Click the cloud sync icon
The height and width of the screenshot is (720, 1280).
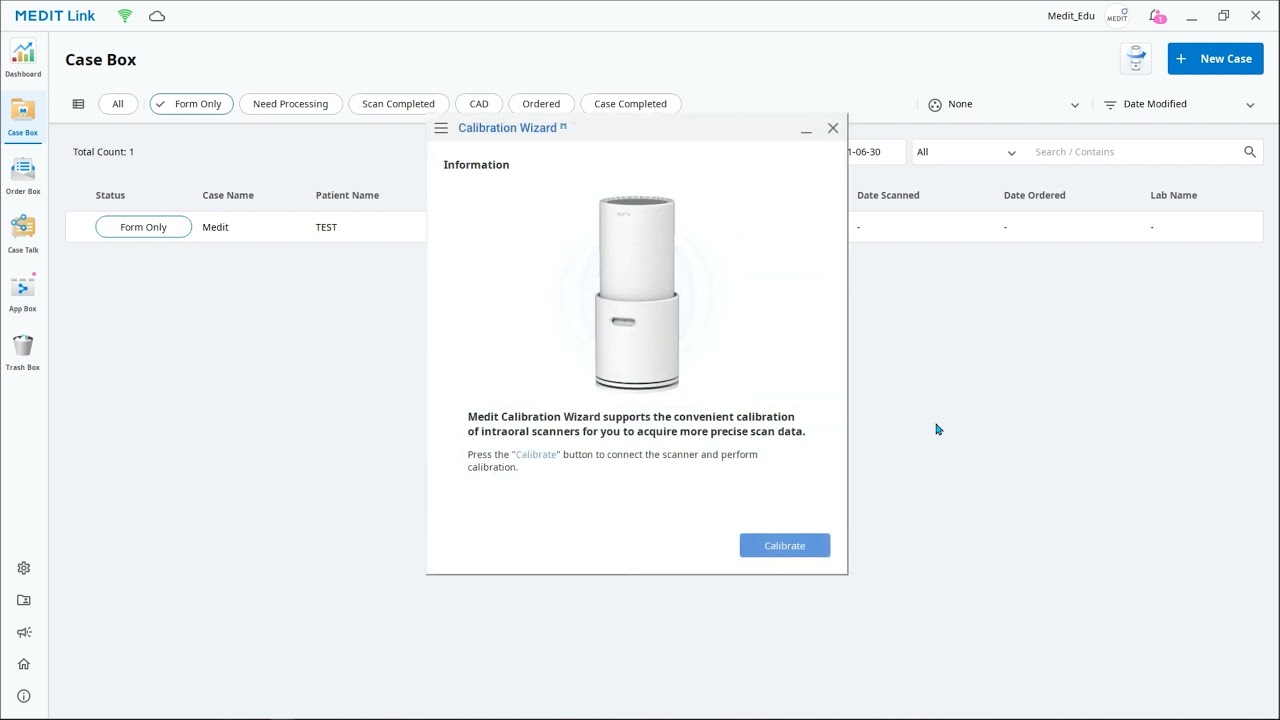click(x=157, y=16)
